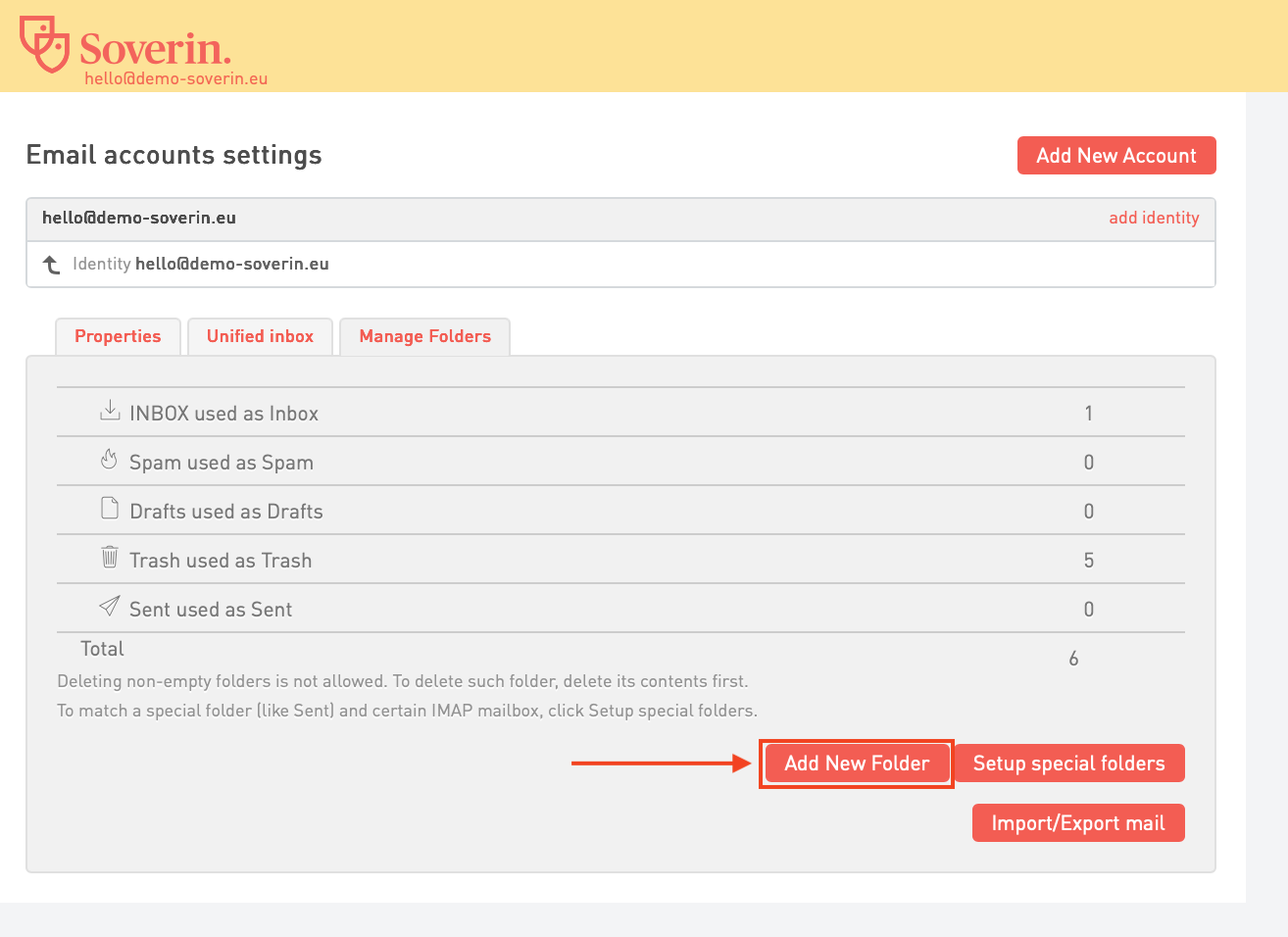The width and height of the screenshot is (1288, 937).
Task: Open Setup special folders
Action: tap(1068, 764)
